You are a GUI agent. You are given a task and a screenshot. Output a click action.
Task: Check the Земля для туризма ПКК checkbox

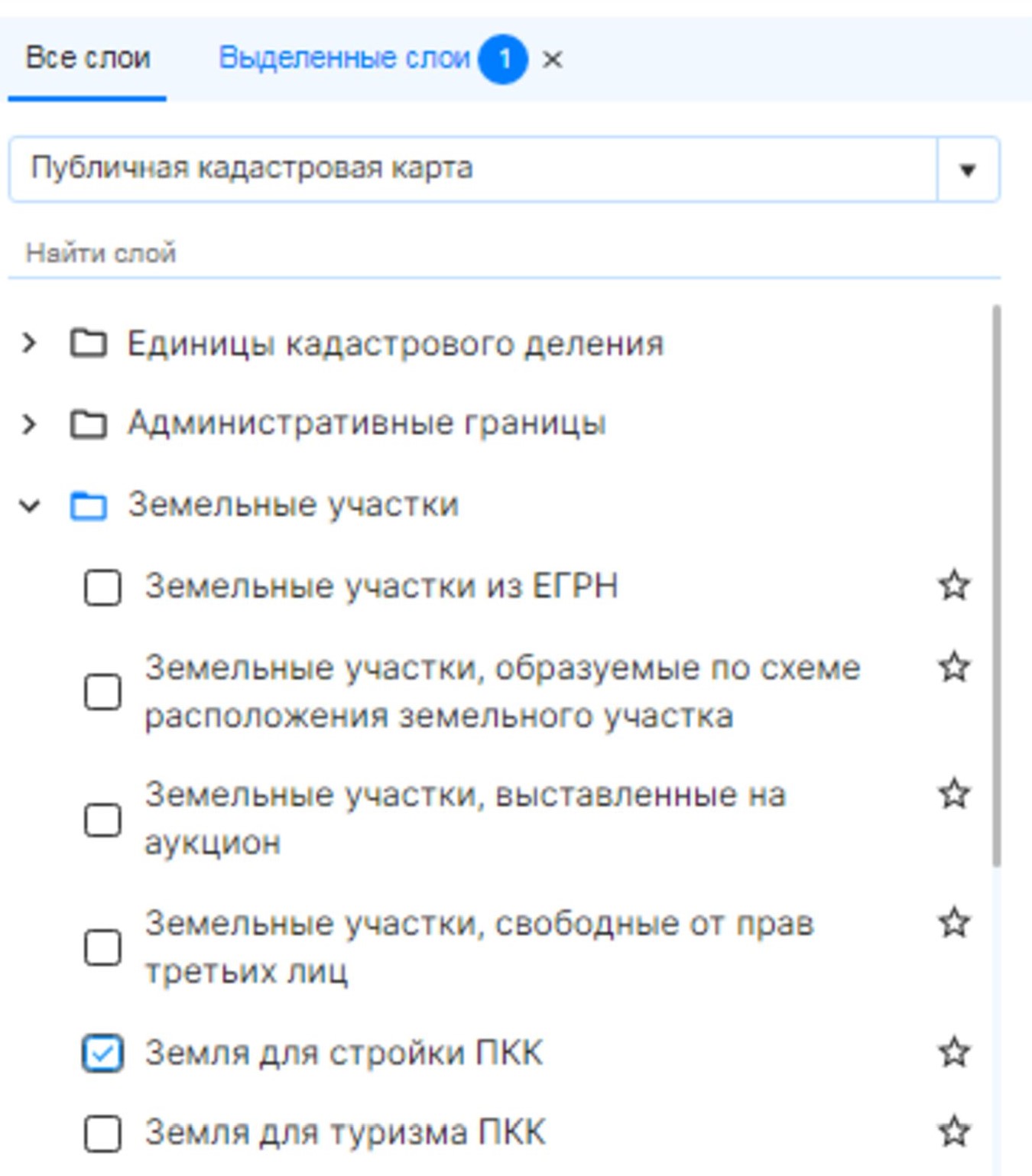tap(102, 1132)
